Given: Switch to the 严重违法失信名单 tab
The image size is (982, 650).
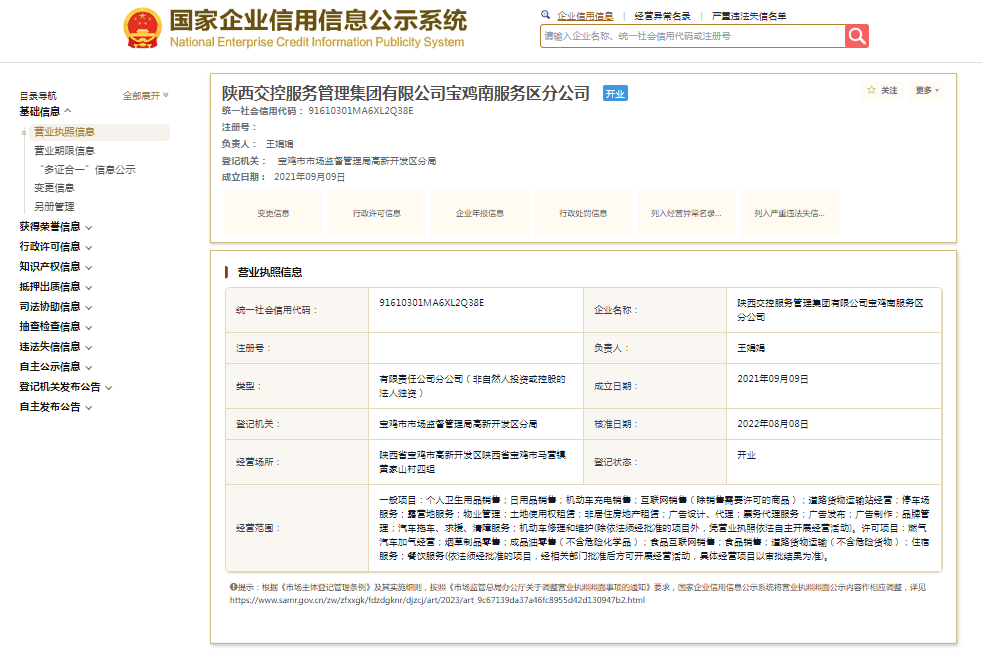Looking at the screenshot, I should click(749, 16).
